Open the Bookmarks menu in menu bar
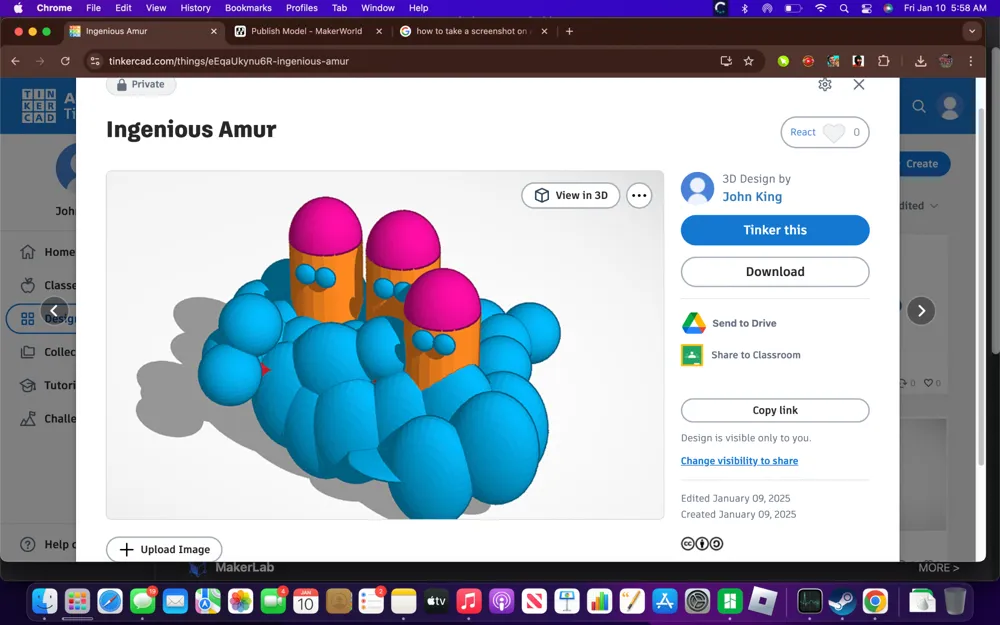Viewport: 1000px width, 625px height. [248, 8]
